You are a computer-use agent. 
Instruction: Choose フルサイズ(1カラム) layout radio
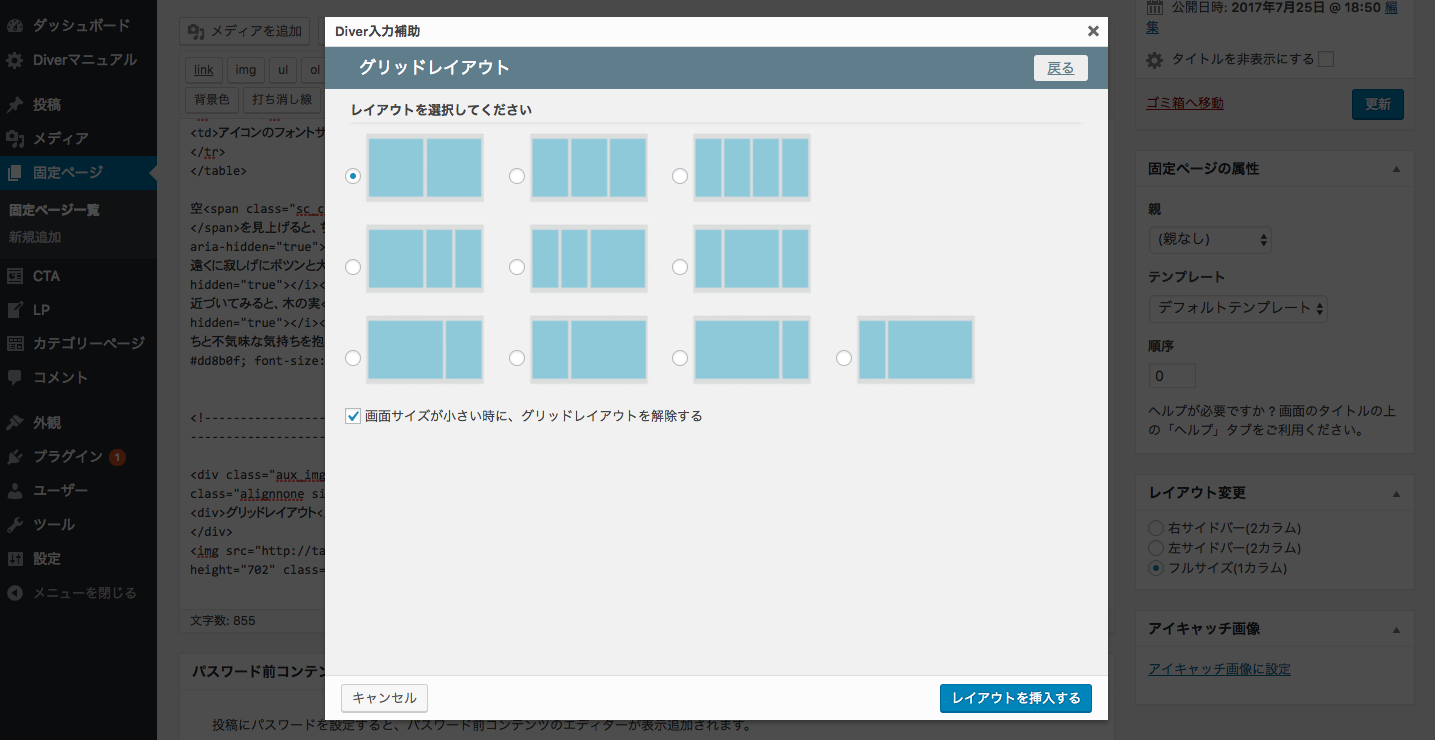click(x=1156, y=568)
